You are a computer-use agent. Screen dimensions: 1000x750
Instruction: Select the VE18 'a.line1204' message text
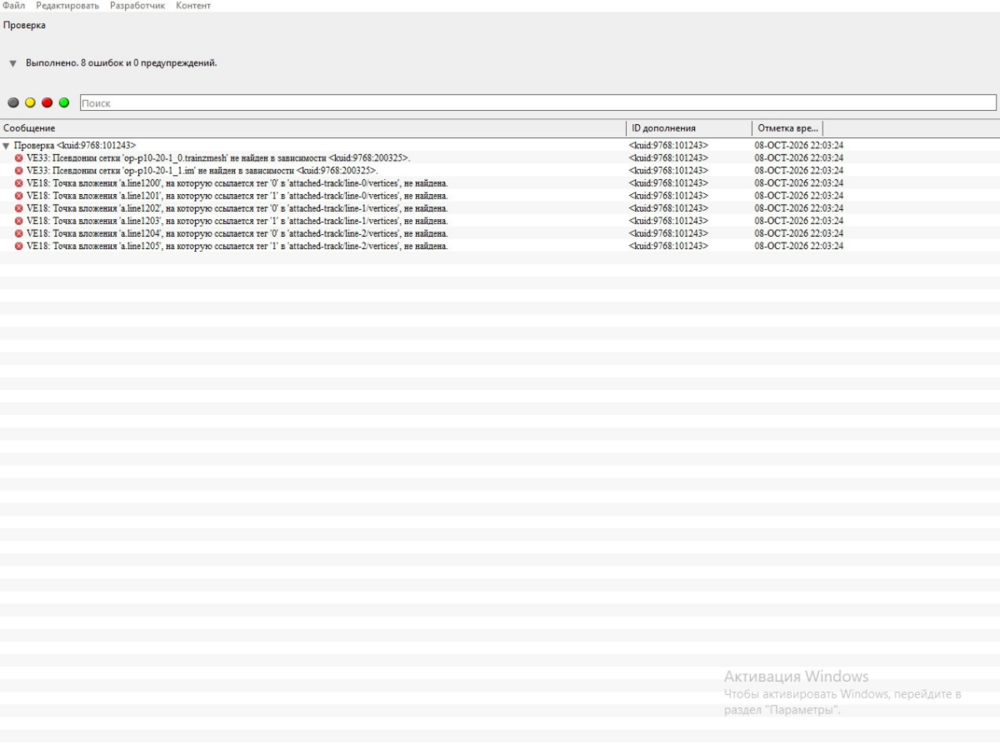tap(237, 234)
